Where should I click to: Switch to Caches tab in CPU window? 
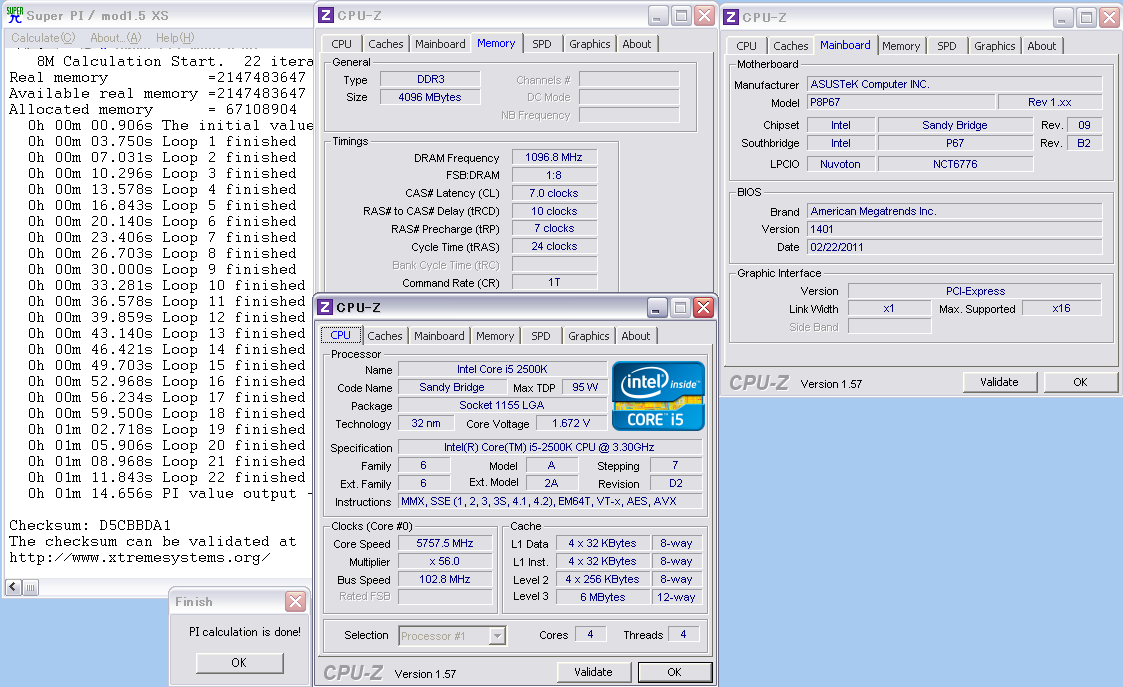click(385, 336)
